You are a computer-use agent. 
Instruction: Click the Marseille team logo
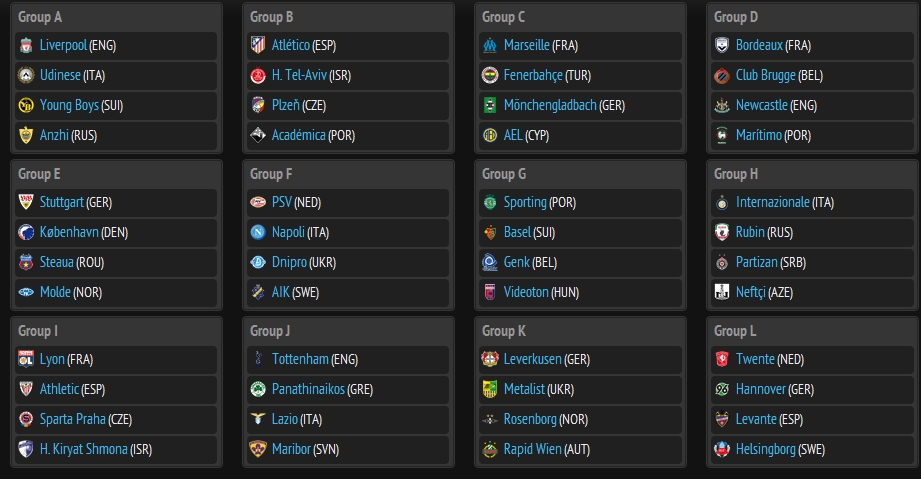coord(490,45)
